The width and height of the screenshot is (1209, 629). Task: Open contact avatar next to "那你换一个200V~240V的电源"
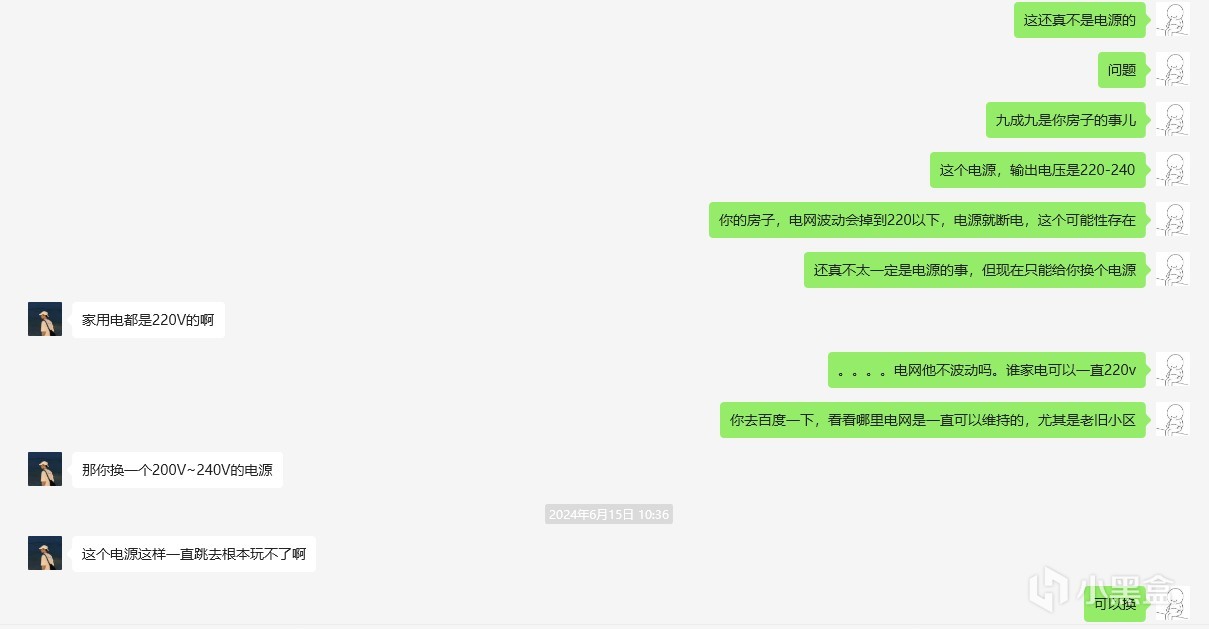pos(45,470)
